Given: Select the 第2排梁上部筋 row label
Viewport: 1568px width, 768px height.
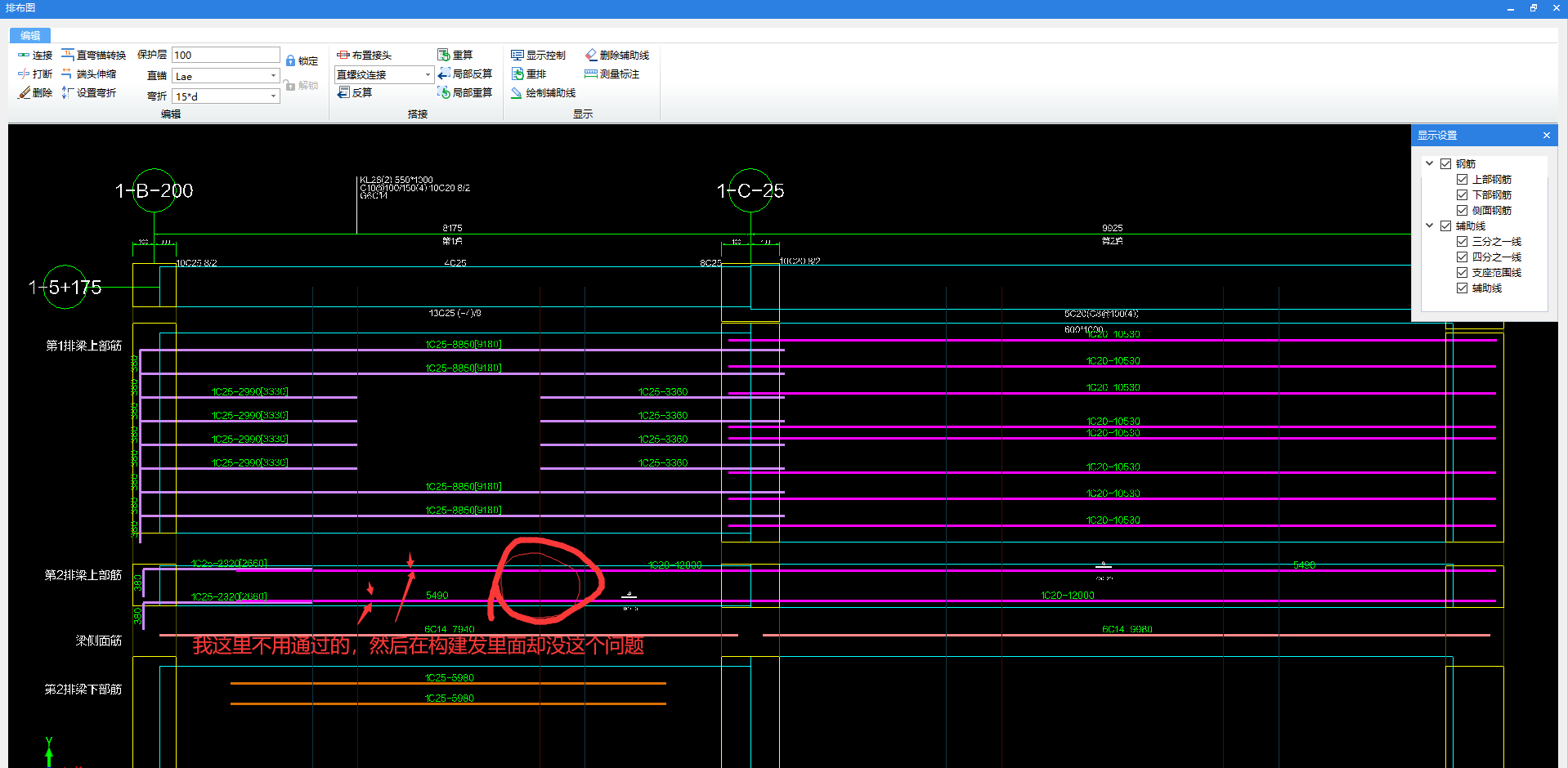Looking at the screenshot, I should (x=83, y=575).
